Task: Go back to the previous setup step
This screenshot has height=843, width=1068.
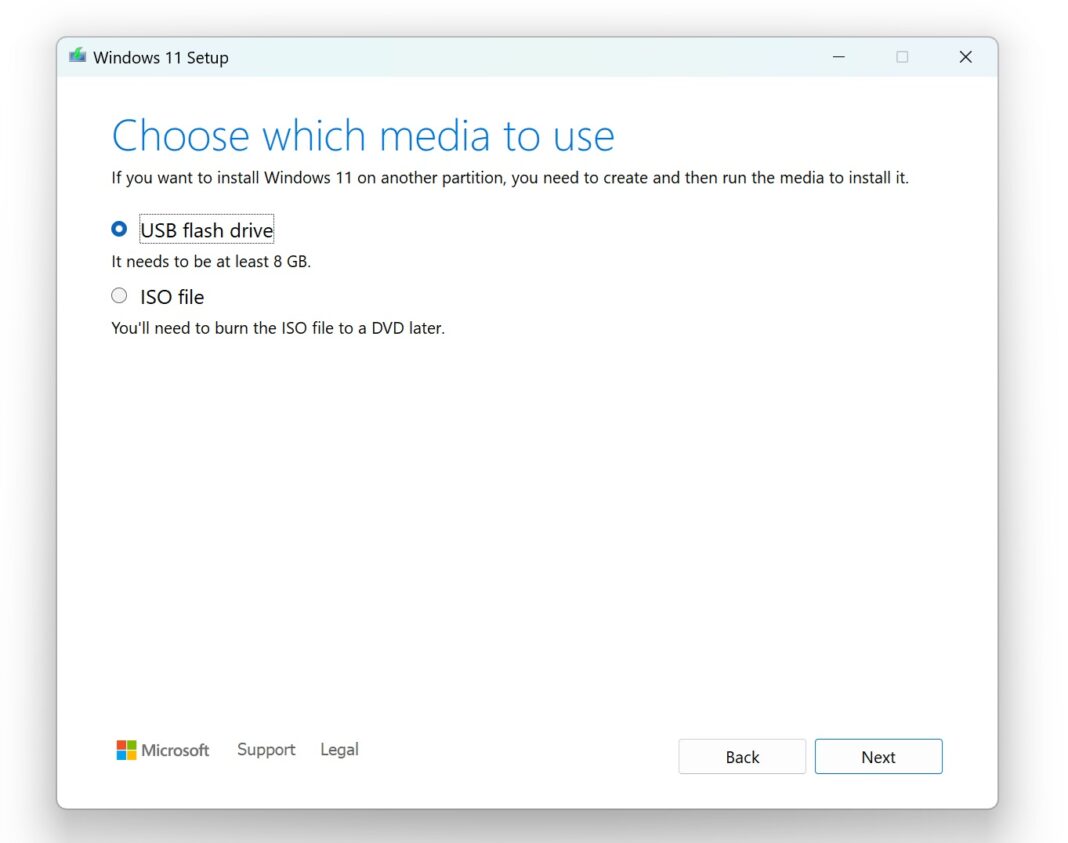Action: pyautogui.click(x=742, y=756)
